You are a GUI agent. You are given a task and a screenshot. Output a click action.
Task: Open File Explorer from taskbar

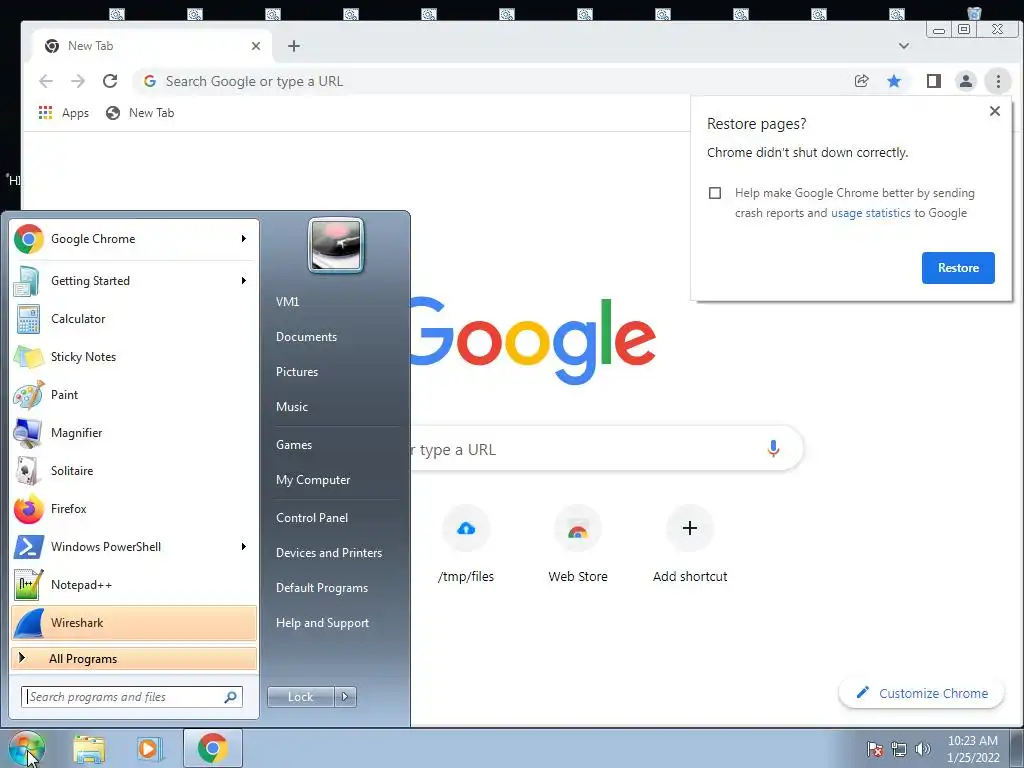pyautogui.click(x=89, y=748)
